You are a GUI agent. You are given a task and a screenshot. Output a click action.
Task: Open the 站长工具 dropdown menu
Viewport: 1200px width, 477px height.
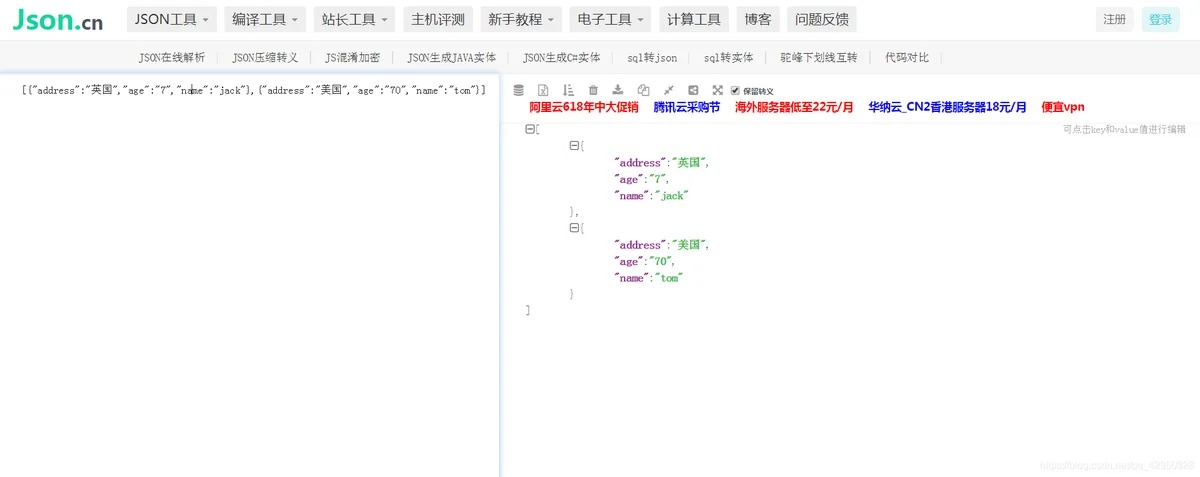[354, 19]
